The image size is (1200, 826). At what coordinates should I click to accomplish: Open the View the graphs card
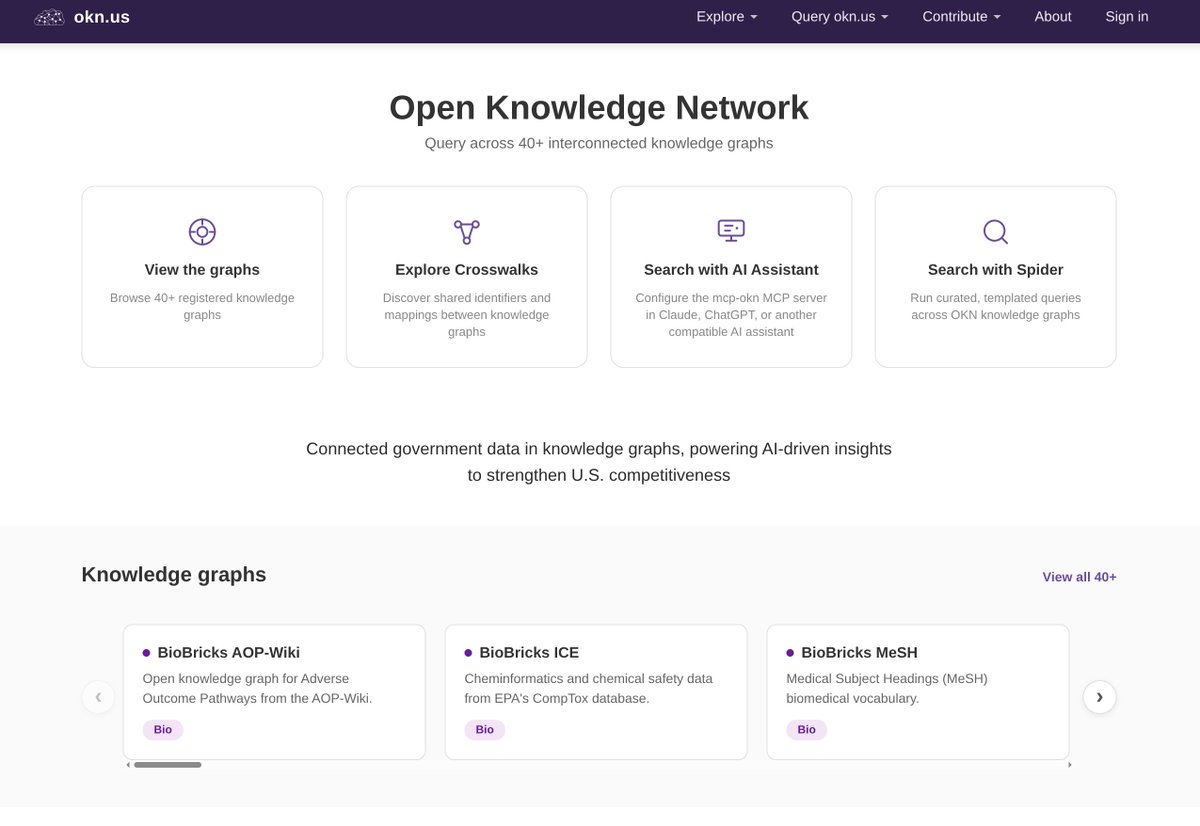pos(202,277)
